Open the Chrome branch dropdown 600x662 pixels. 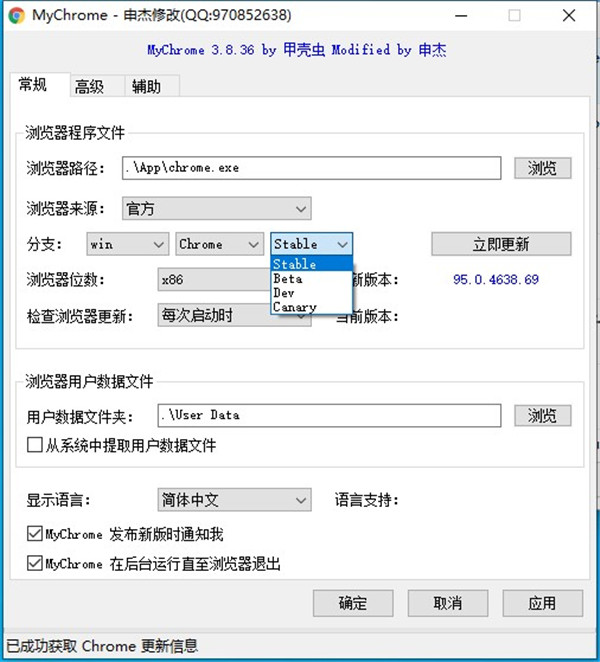(x=219, y=244)
